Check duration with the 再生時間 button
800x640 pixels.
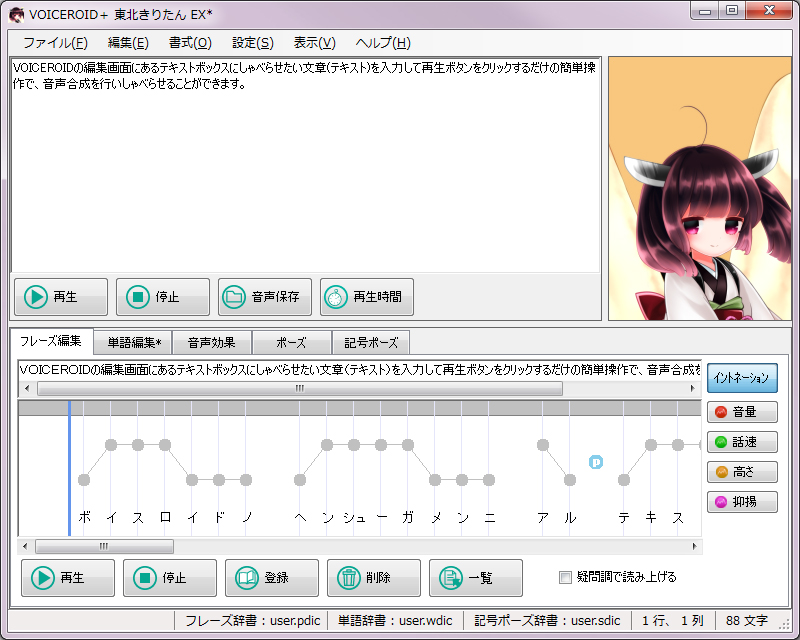tap(367, 297)
